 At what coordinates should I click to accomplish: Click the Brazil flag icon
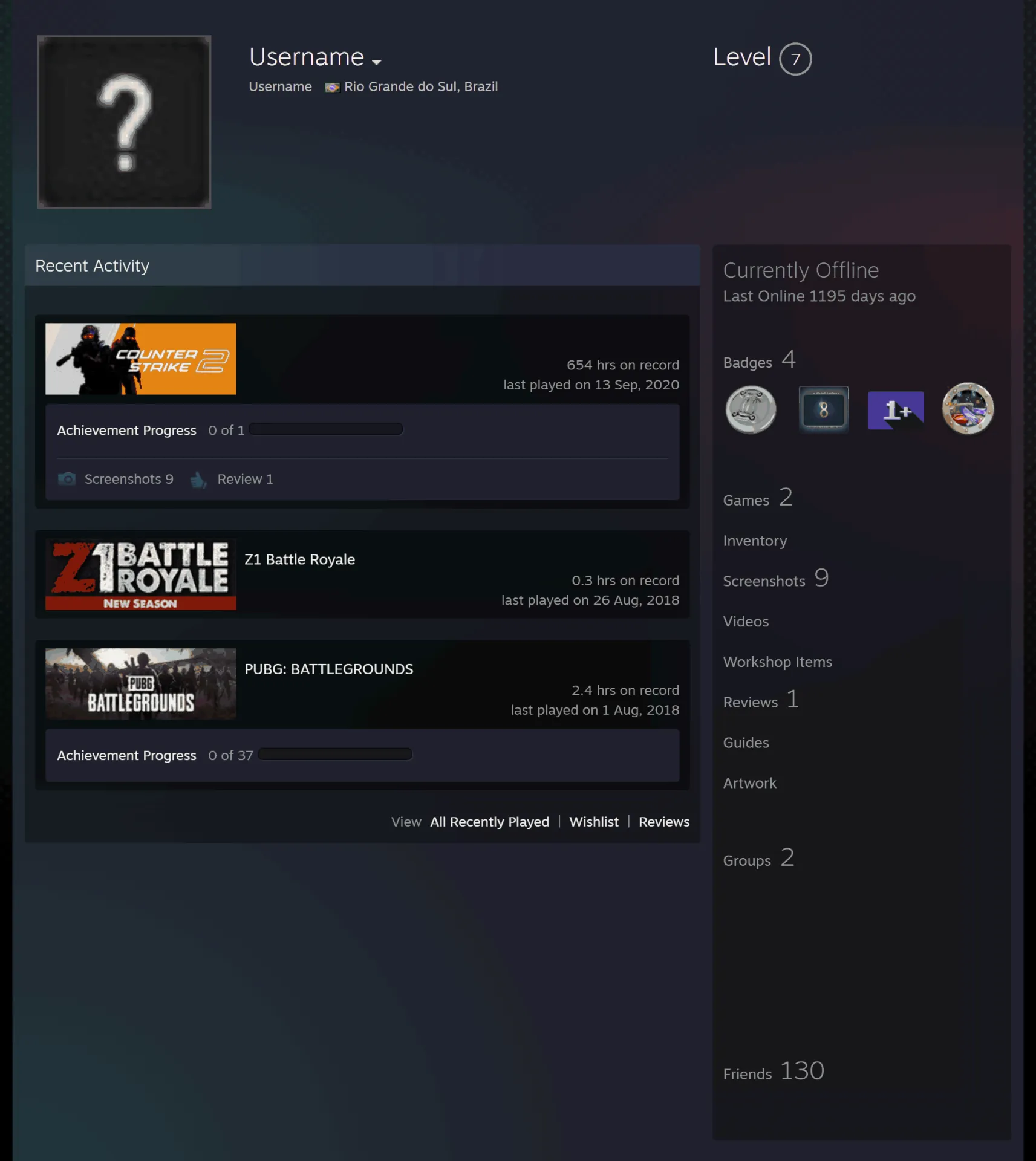click(332, 87)
